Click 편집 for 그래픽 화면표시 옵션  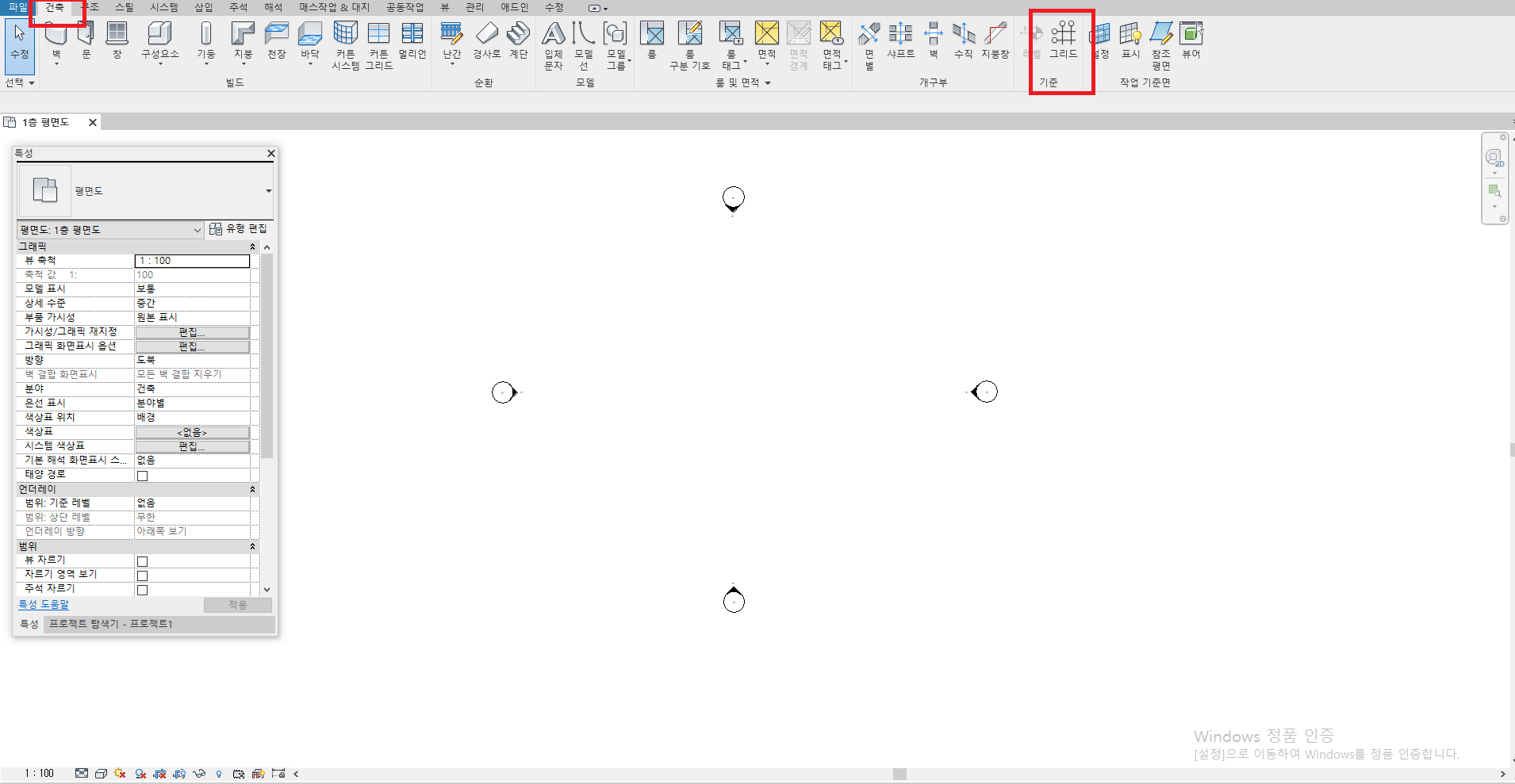point(192,346)
